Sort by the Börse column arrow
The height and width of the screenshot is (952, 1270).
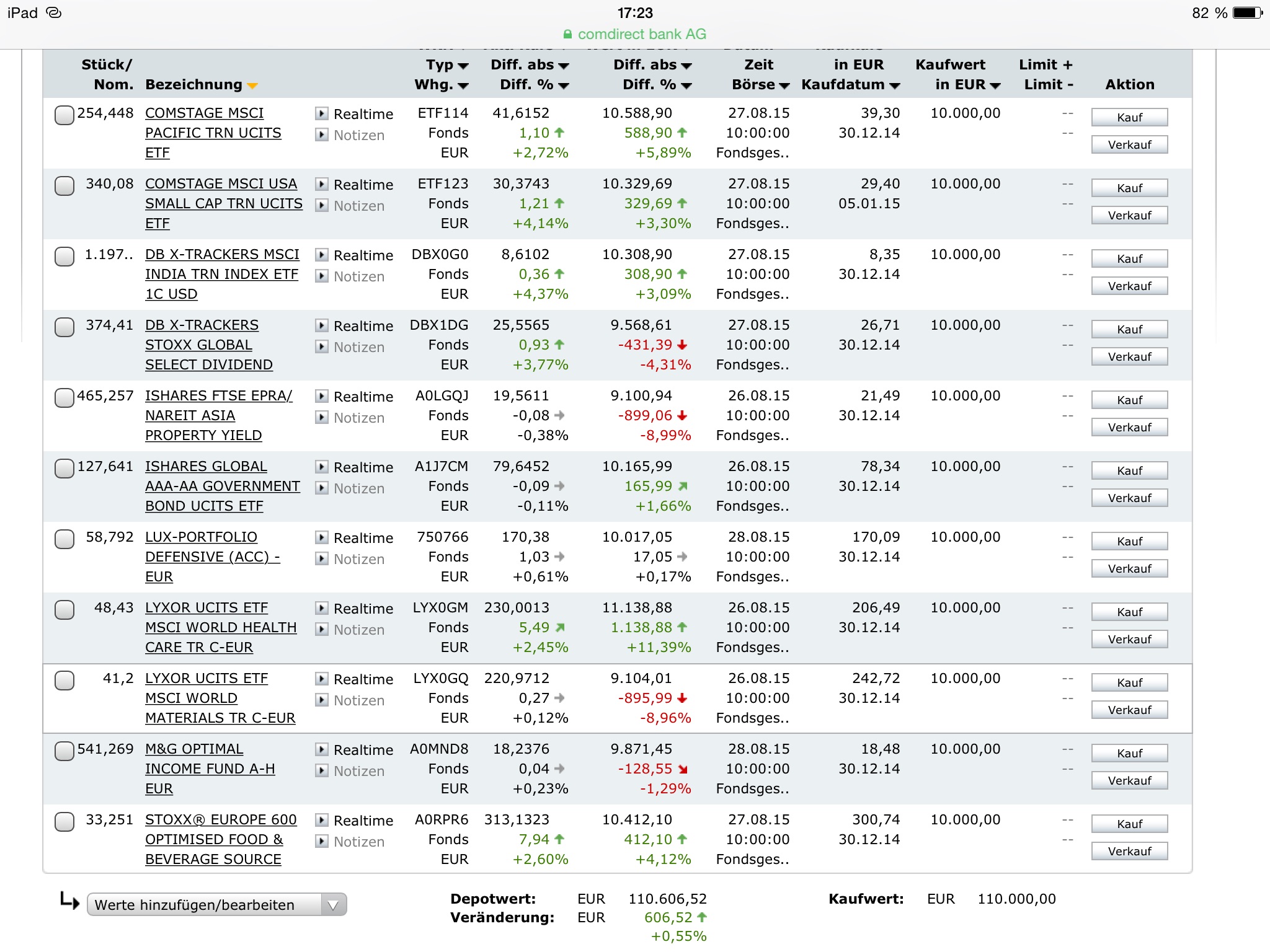click(784, 86)
